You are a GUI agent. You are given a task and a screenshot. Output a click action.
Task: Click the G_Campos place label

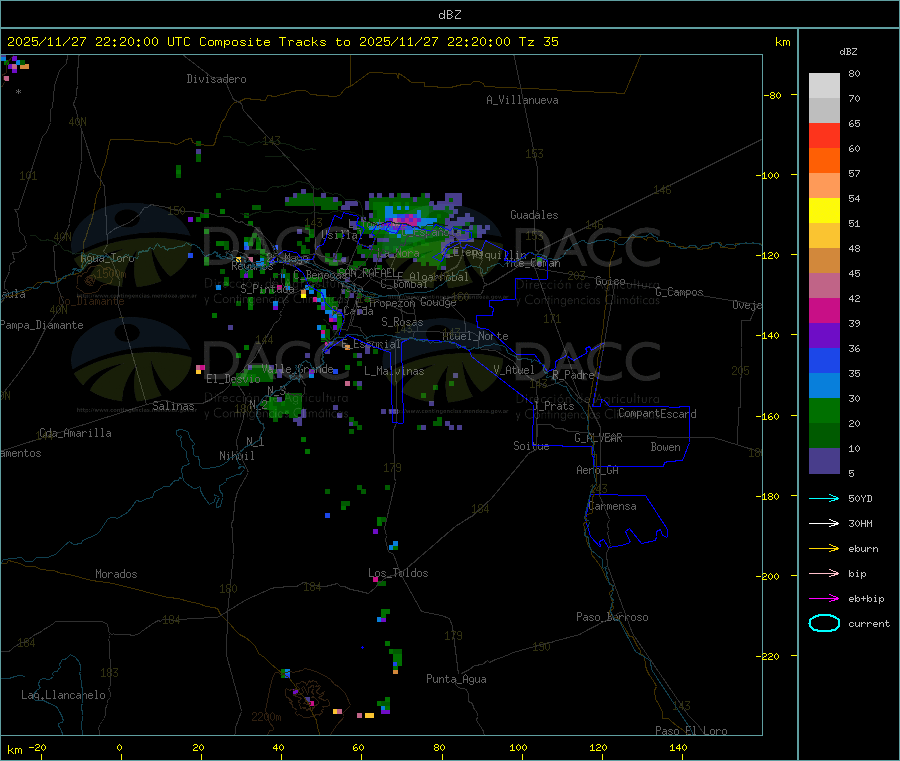(679, 292)
